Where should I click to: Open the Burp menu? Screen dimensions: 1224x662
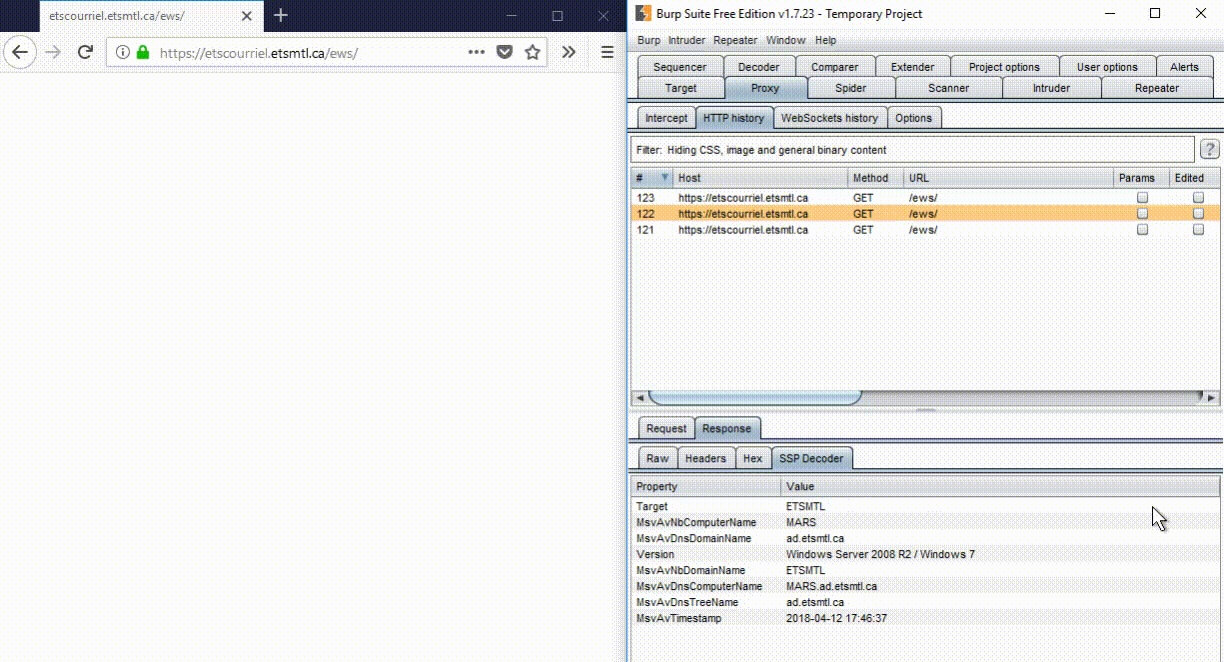pos(649,40)
